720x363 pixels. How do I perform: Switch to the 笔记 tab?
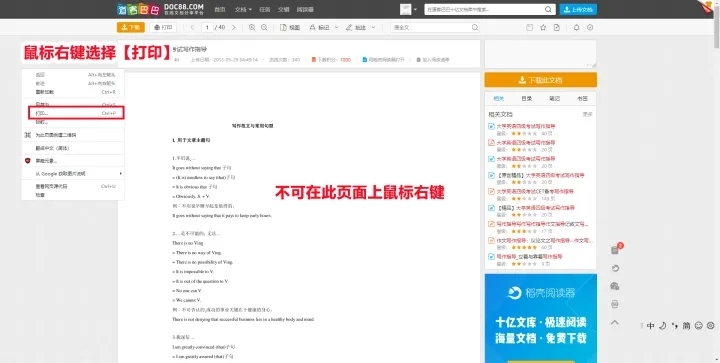(554, 99)
